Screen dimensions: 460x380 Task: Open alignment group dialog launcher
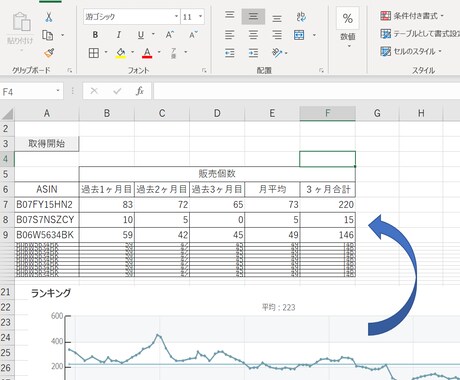coord(321,70)
